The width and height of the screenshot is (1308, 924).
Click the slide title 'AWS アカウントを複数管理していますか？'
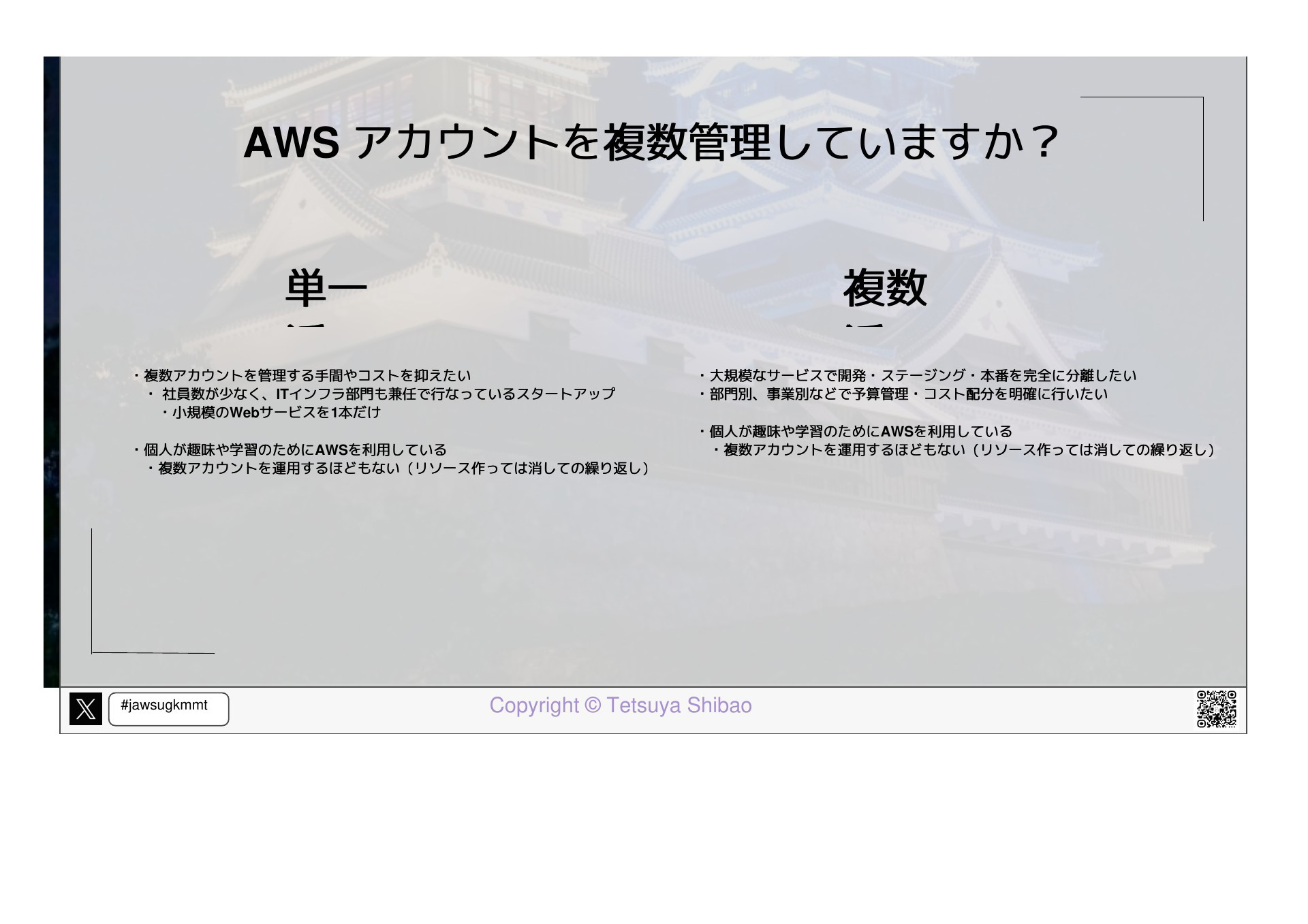651,142
